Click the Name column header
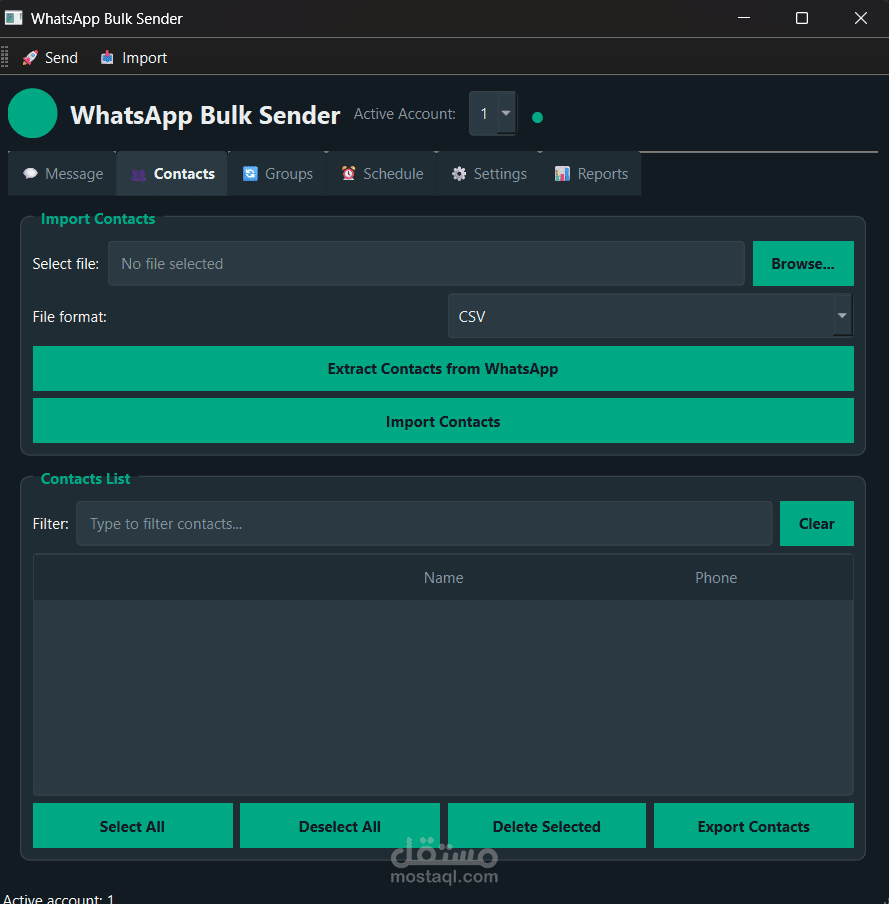The image size is (889, 904). [443, 578]
